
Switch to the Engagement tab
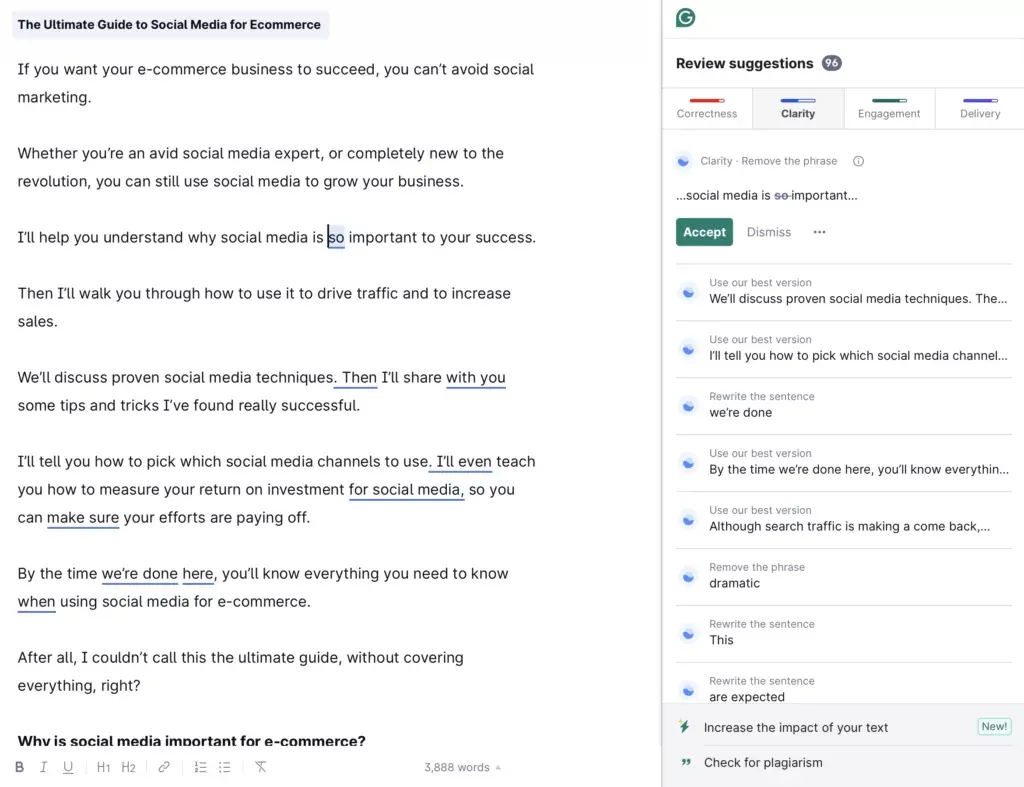[889, 108]
